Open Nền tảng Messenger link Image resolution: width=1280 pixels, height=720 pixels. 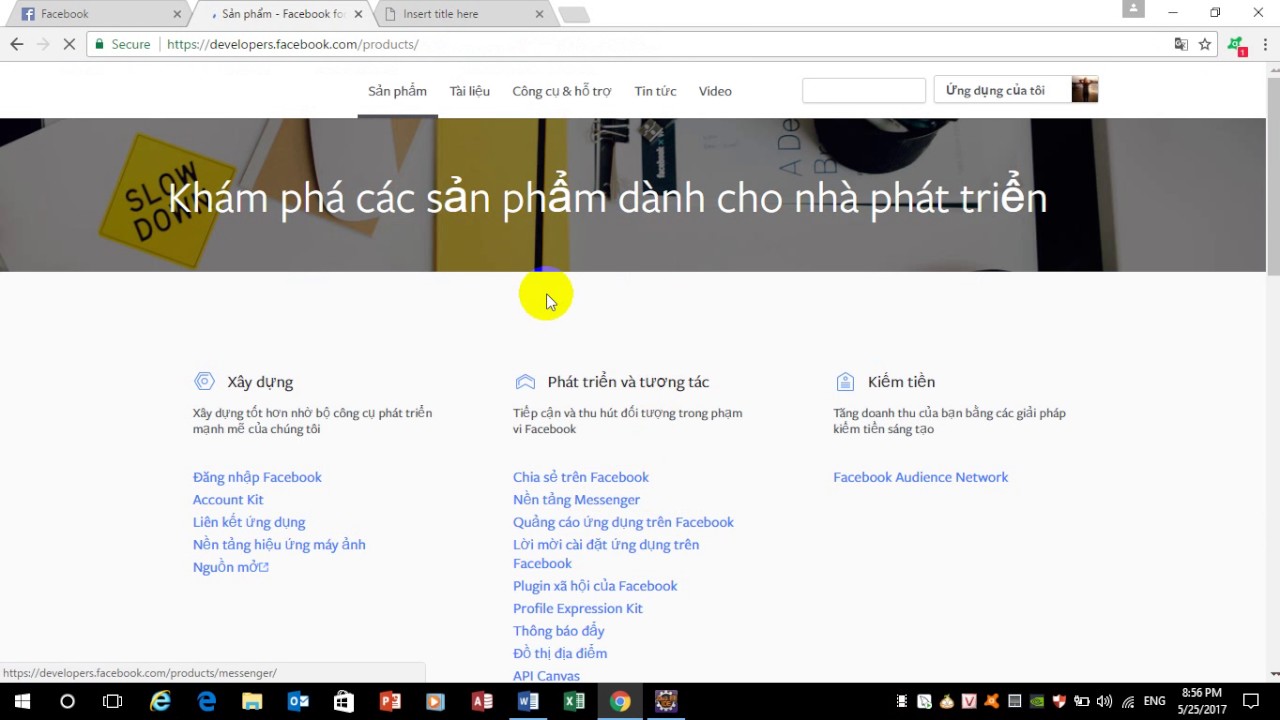click(x=576, y=499)
